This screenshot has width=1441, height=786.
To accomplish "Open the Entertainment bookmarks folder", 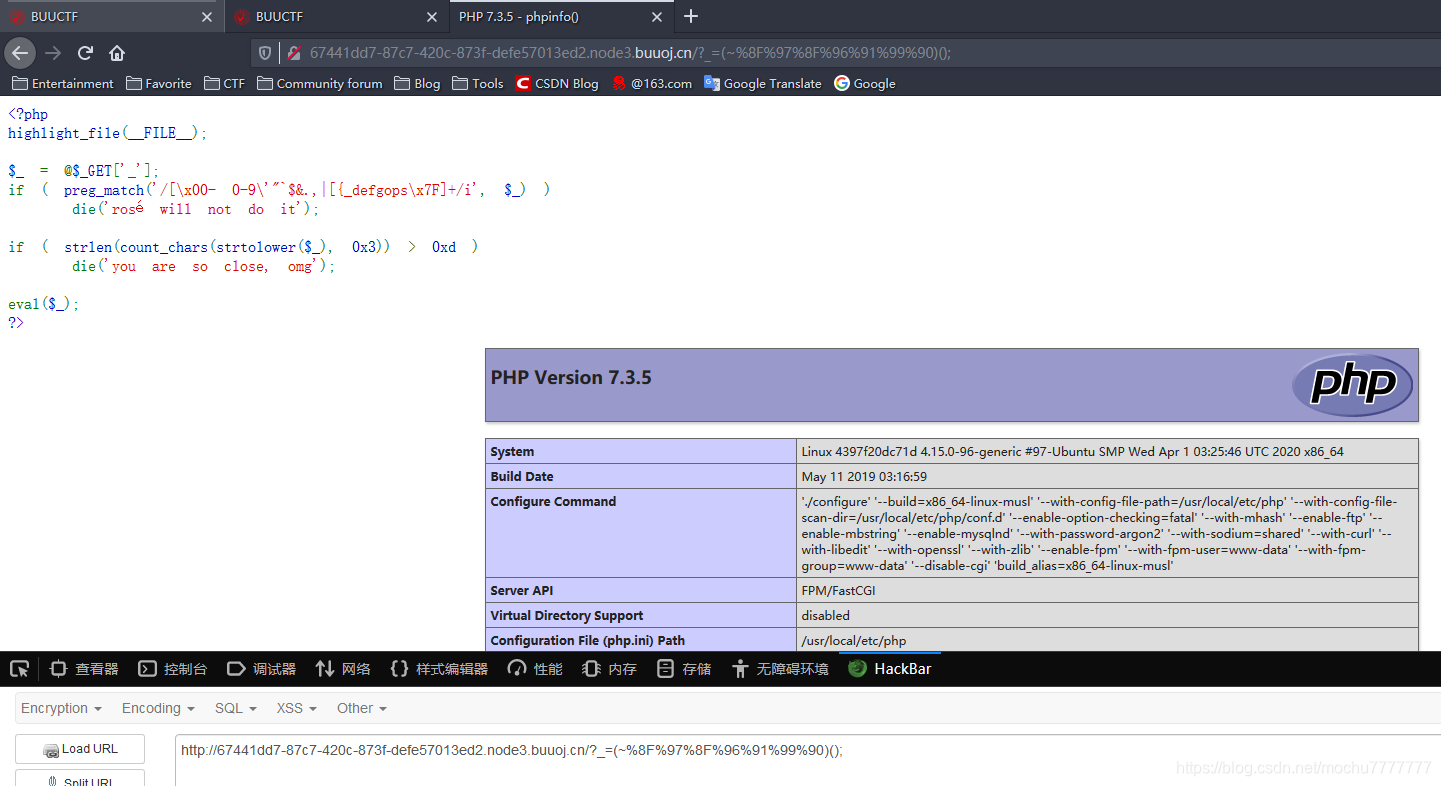I will point(63,83).
